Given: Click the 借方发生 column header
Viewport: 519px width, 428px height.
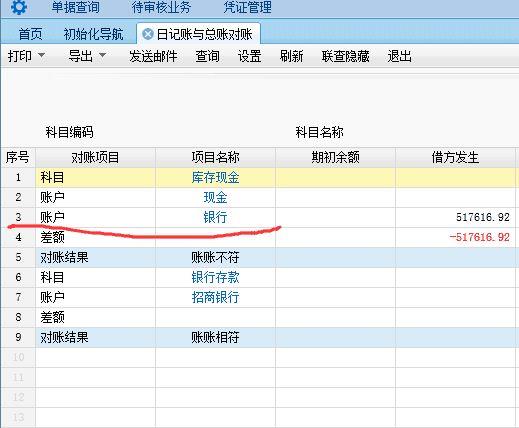Looking at the screenshot, I should [x=455, y=157].
